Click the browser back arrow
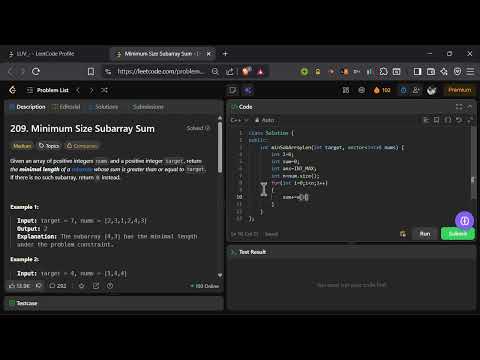 pyautogui.click(x=11, y=71)
